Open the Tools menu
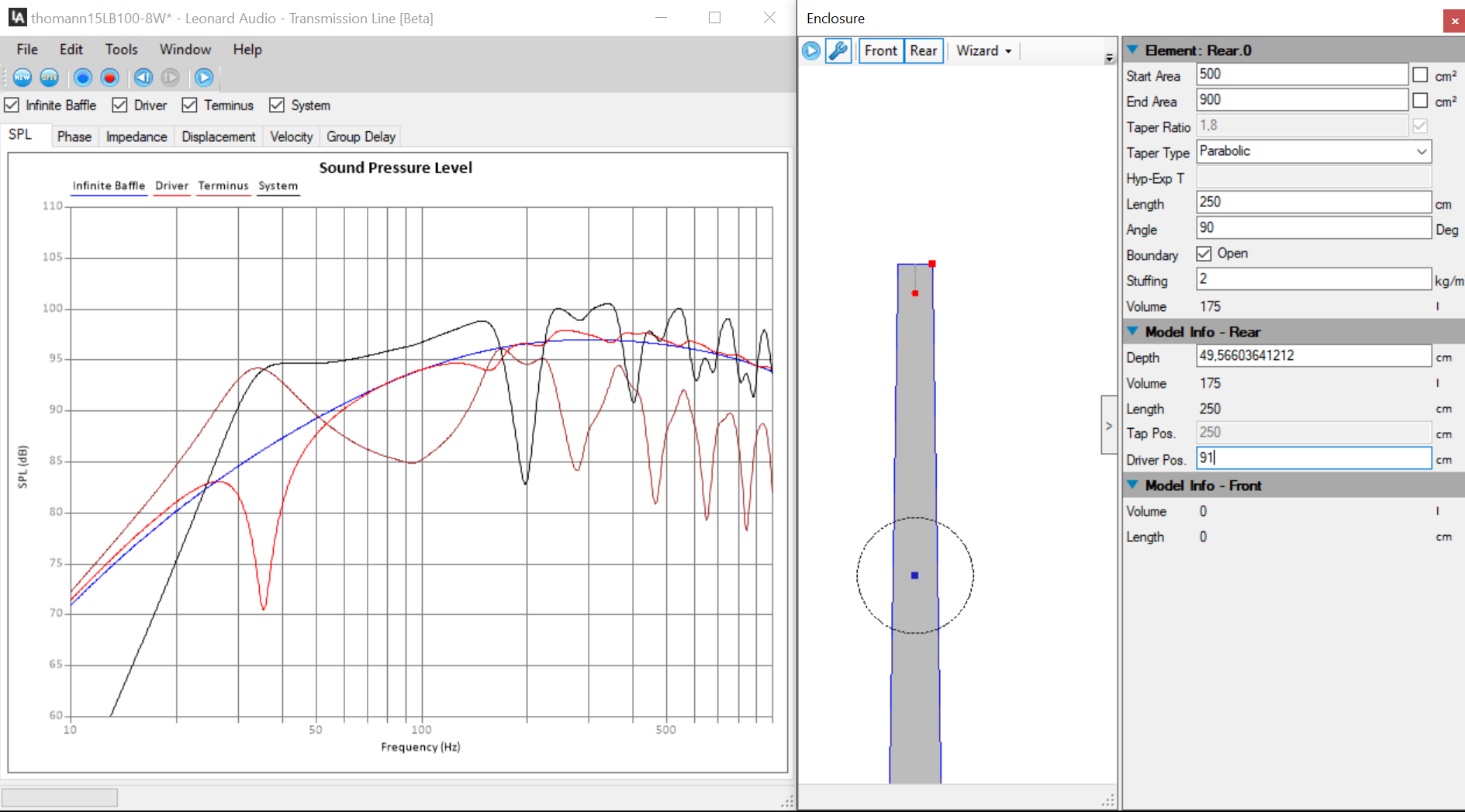Viewport: 1465px width, 812px height. pyautogui.click(x=121, y=50)
